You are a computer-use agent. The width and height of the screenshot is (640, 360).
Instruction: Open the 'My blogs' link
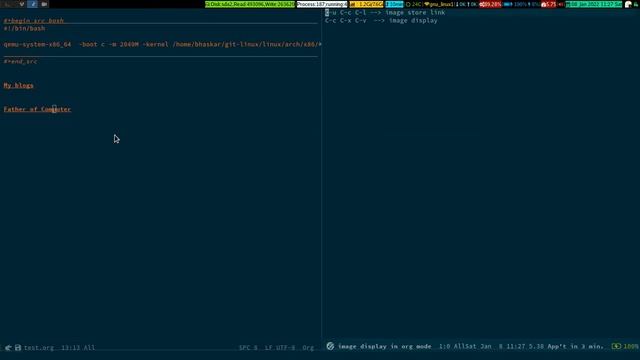pyautogui.click(x=18, y=85)
